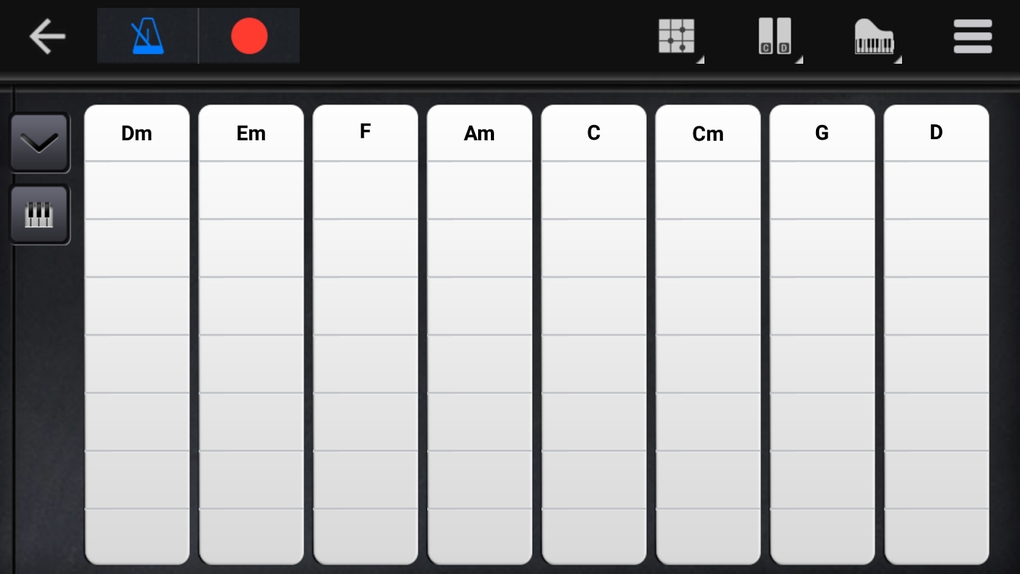Image resolution: width=1020 pixels, height=574 pixels.
Task: Play the Dm chord header pad
Action: pos(137,133)
